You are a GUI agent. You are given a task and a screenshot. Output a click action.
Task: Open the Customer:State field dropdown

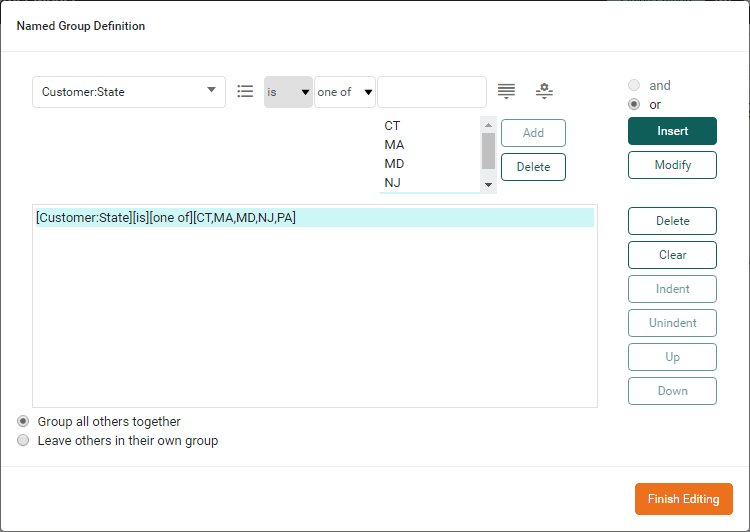tap(129, 92)
